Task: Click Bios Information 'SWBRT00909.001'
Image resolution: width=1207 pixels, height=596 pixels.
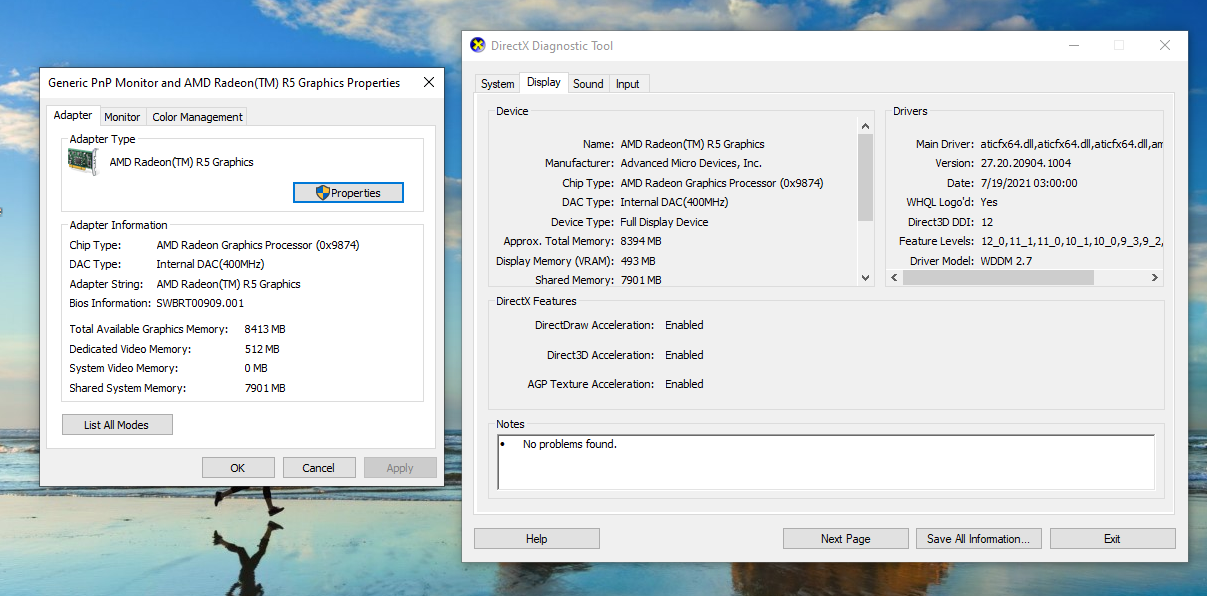Action: pyautogui.click(x=200, y=303)
